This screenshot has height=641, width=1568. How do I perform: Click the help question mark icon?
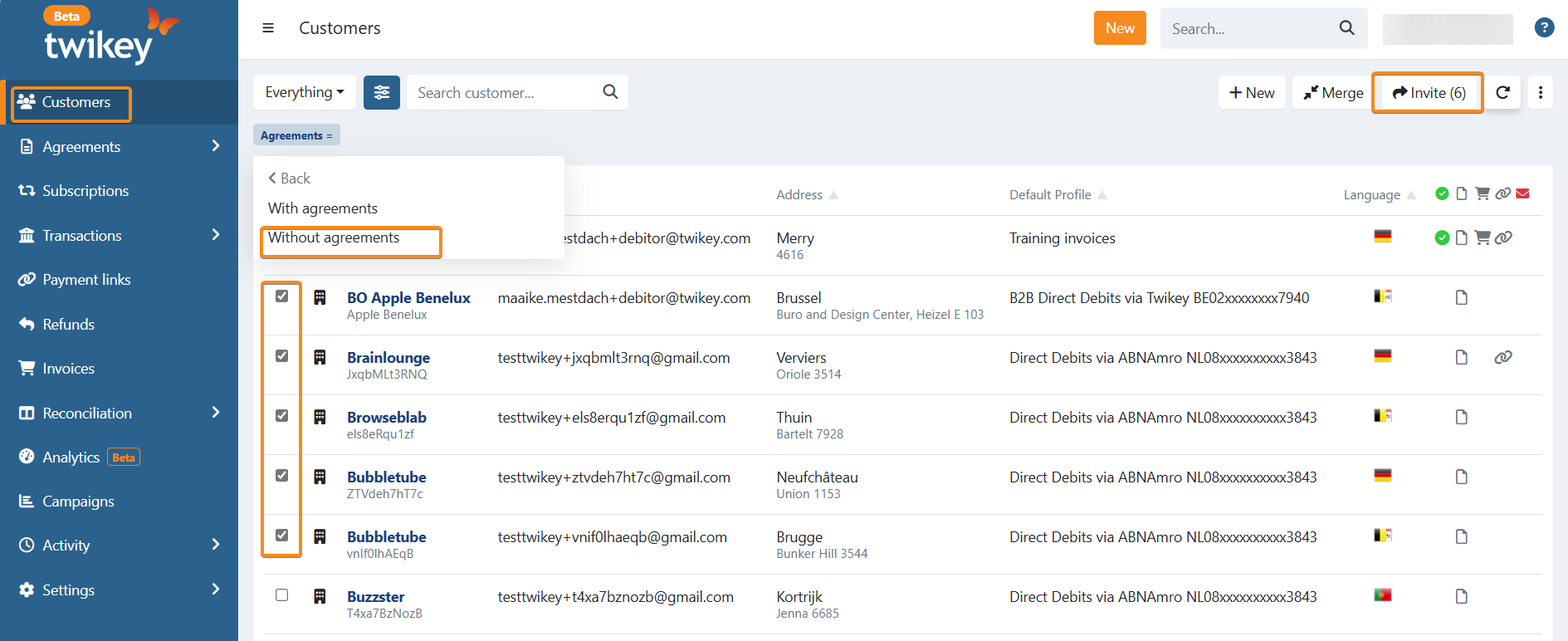[1544, 28]
